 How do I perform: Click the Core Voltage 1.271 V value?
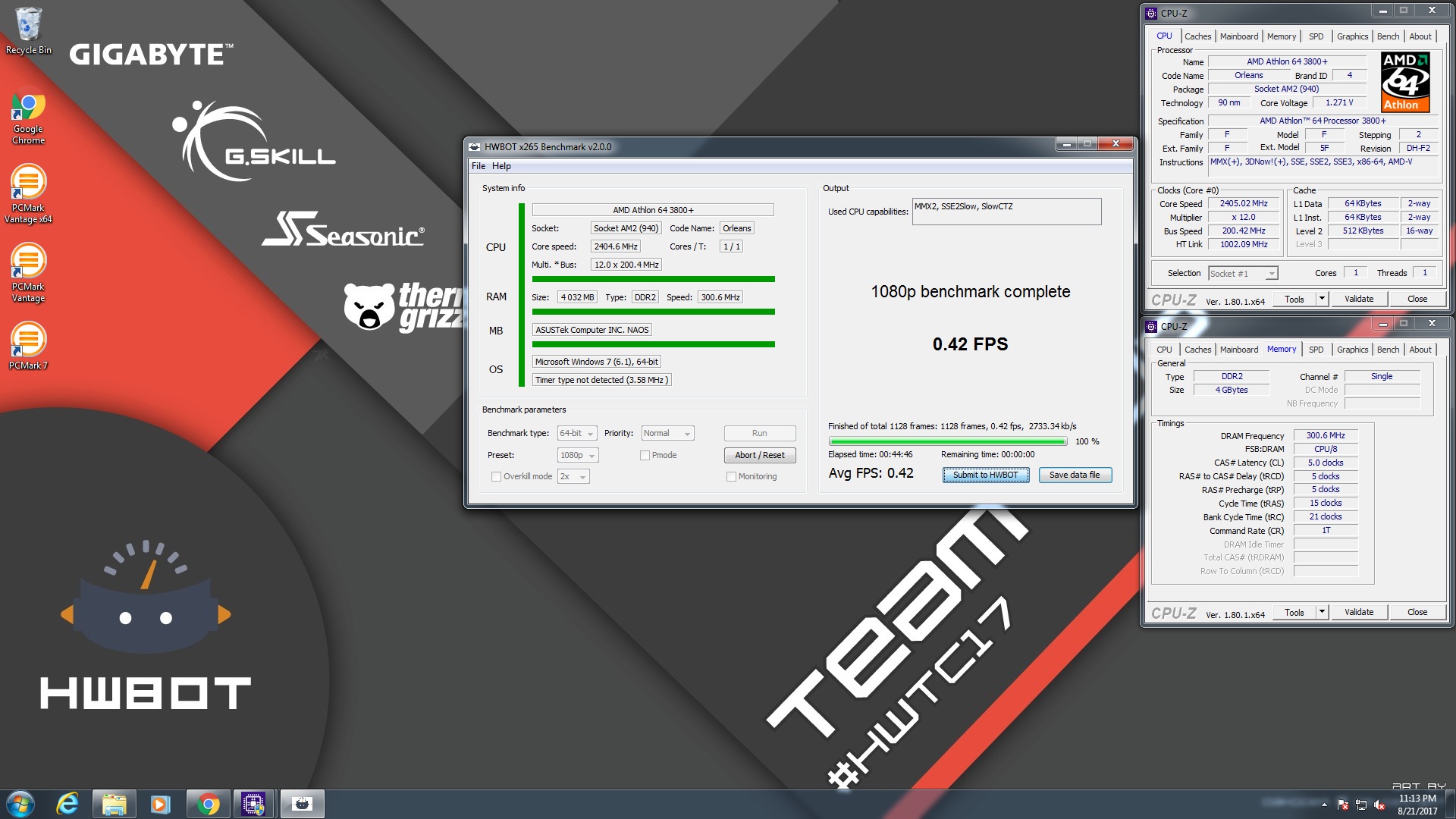tap(1338, 102)
